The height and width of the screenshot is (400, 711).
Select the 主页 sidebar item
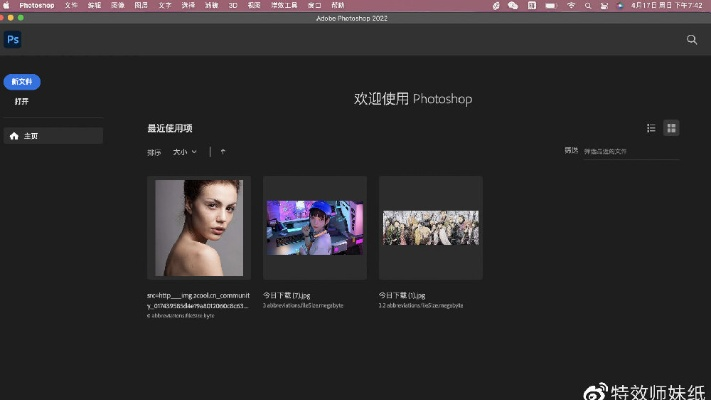[53, 136]
